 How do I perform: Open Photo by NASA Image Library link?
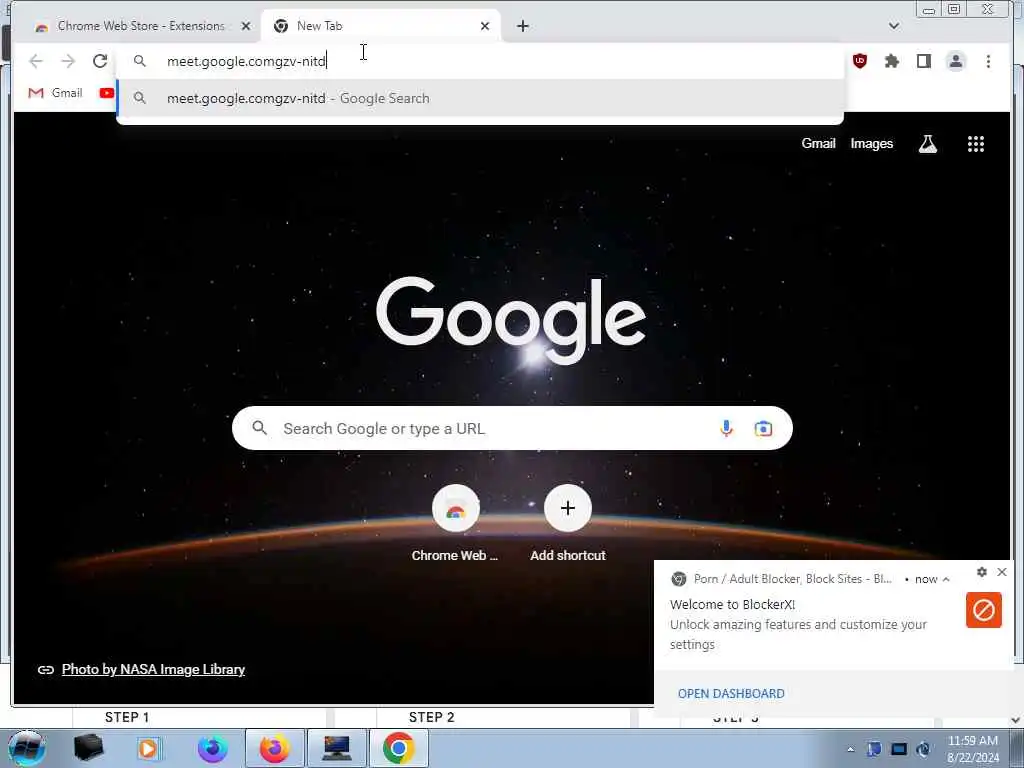pyautogui.click(x=153, y=669)
